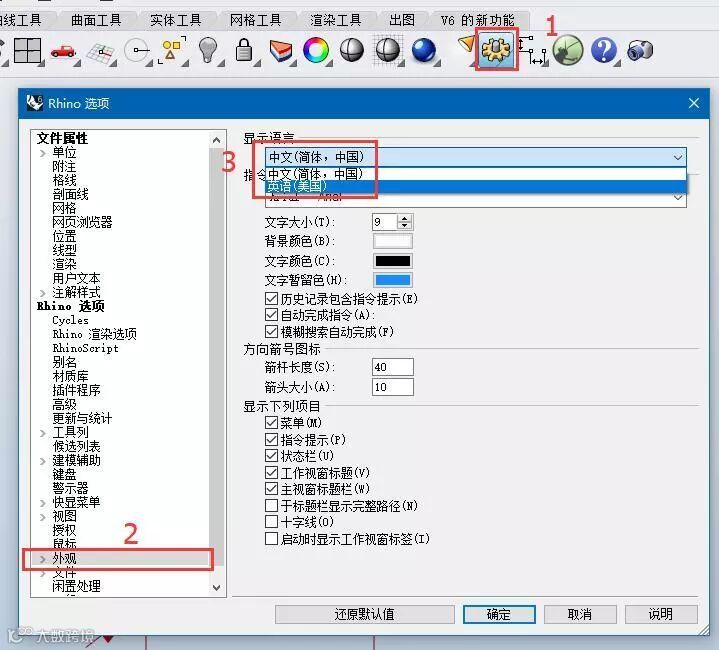Expand the 视图 tree node
The width and height of the screenshot is (719, 650).
tap(43, 517)
